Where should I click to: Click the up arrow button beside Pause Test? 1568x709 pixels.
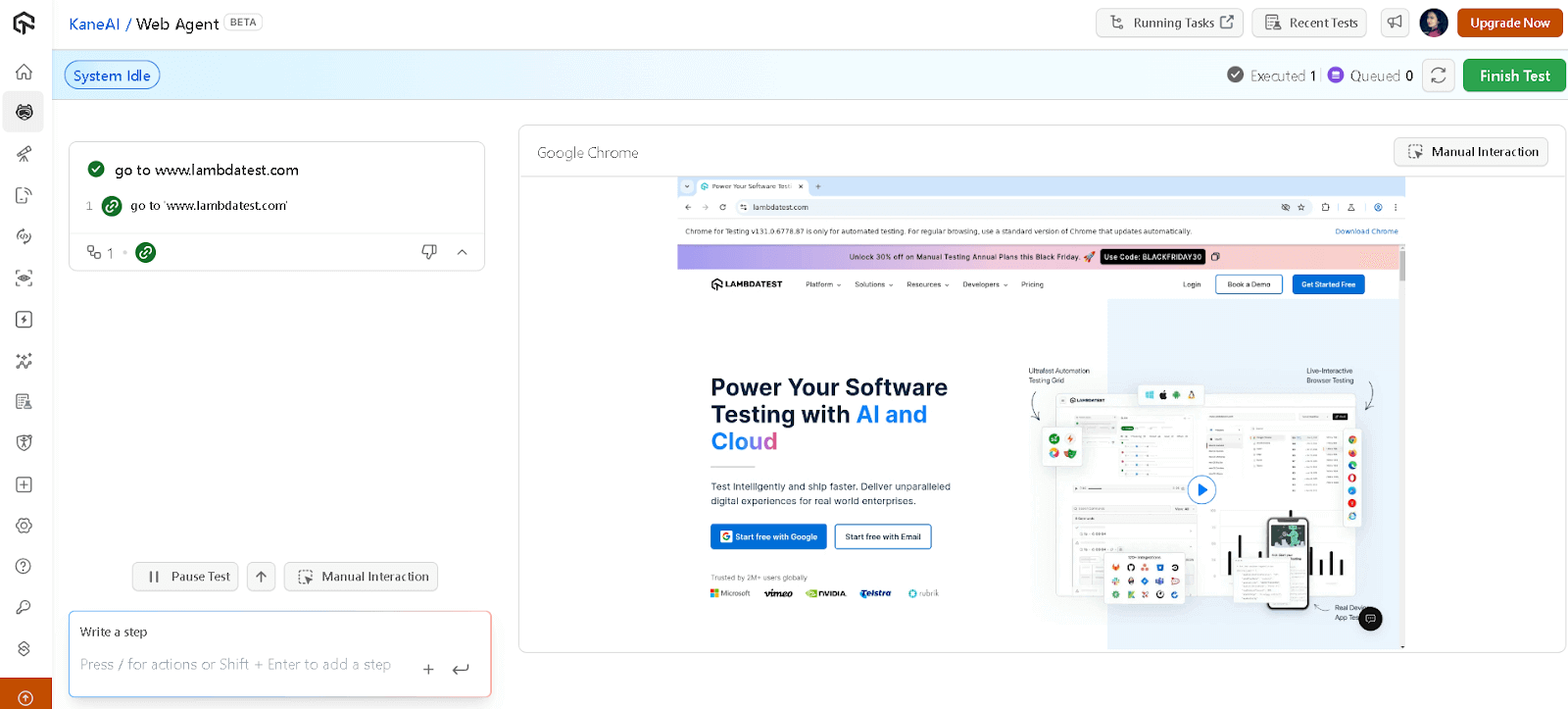click(261, 577)
